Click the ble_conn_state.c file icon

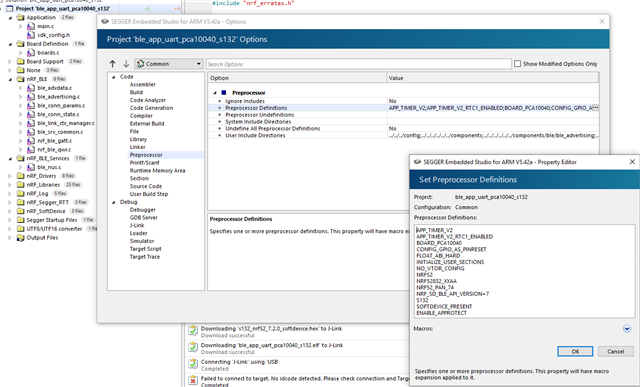point(31,114)
